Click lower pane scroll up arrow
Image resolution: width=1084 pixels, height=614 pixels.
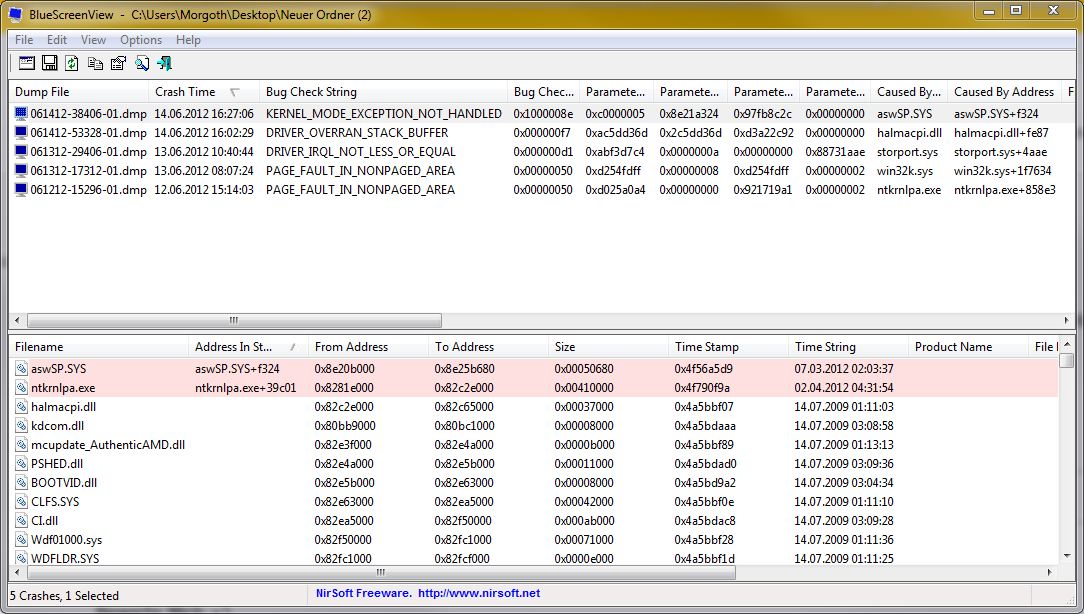coord(1067,344)
